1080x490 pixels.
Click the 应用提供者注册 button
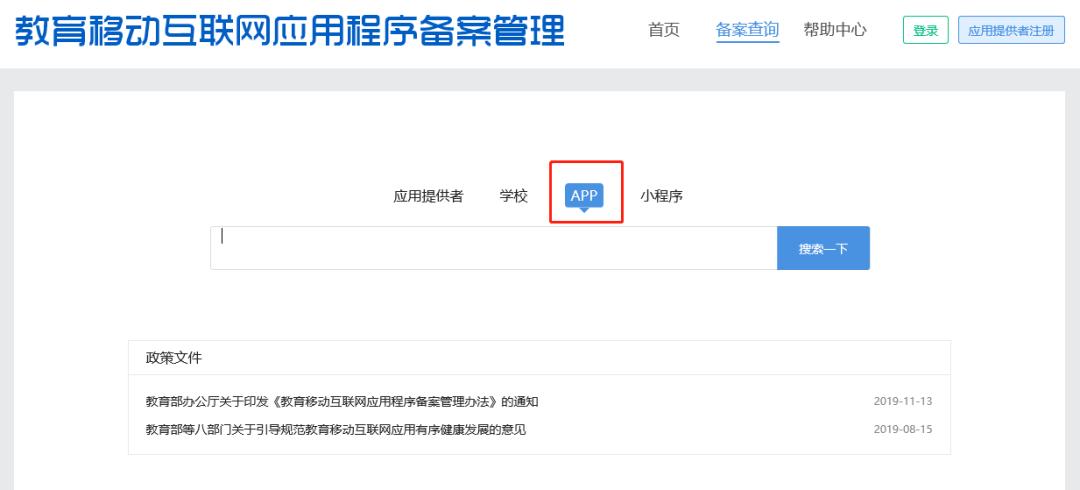tap(1011, 30)
